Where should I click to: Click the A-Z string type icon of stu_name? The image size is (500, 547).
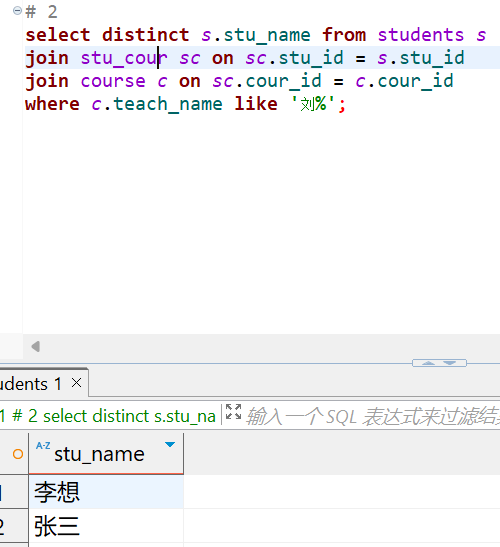click(43, 445)
